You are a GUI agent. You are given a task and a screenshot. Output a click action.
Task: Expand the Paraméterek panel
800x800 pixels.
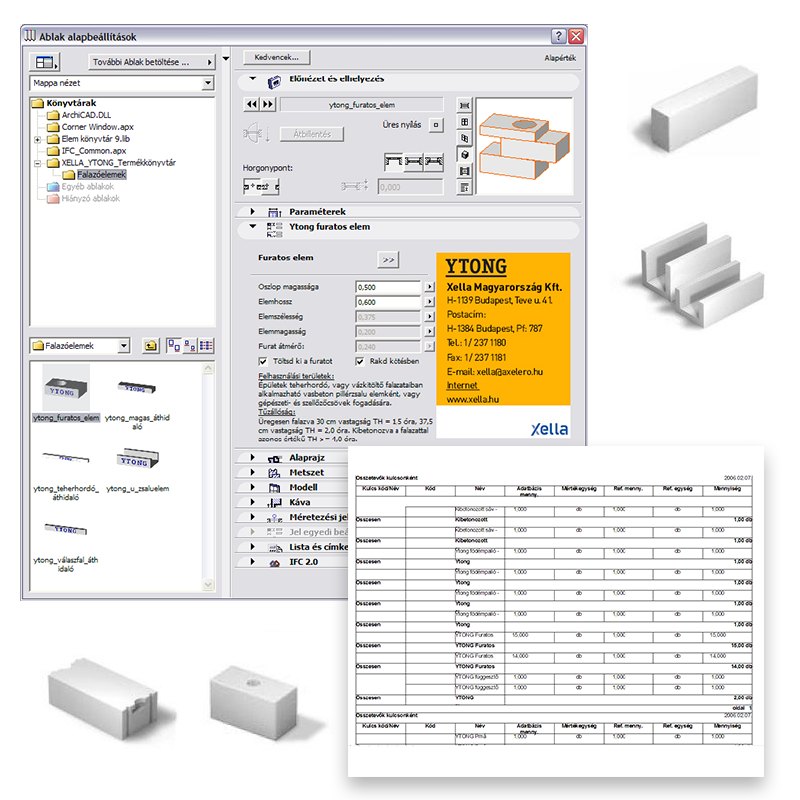tap(253, 212)
